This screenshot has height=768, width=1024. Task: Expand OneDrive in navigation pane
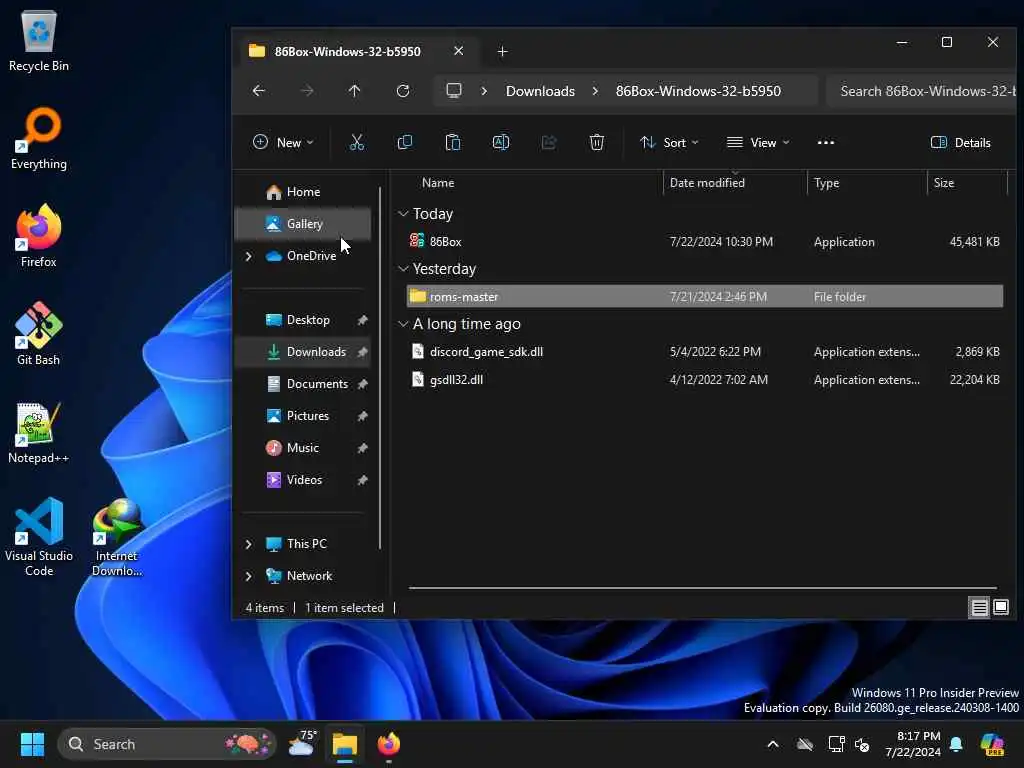point(249,256)
